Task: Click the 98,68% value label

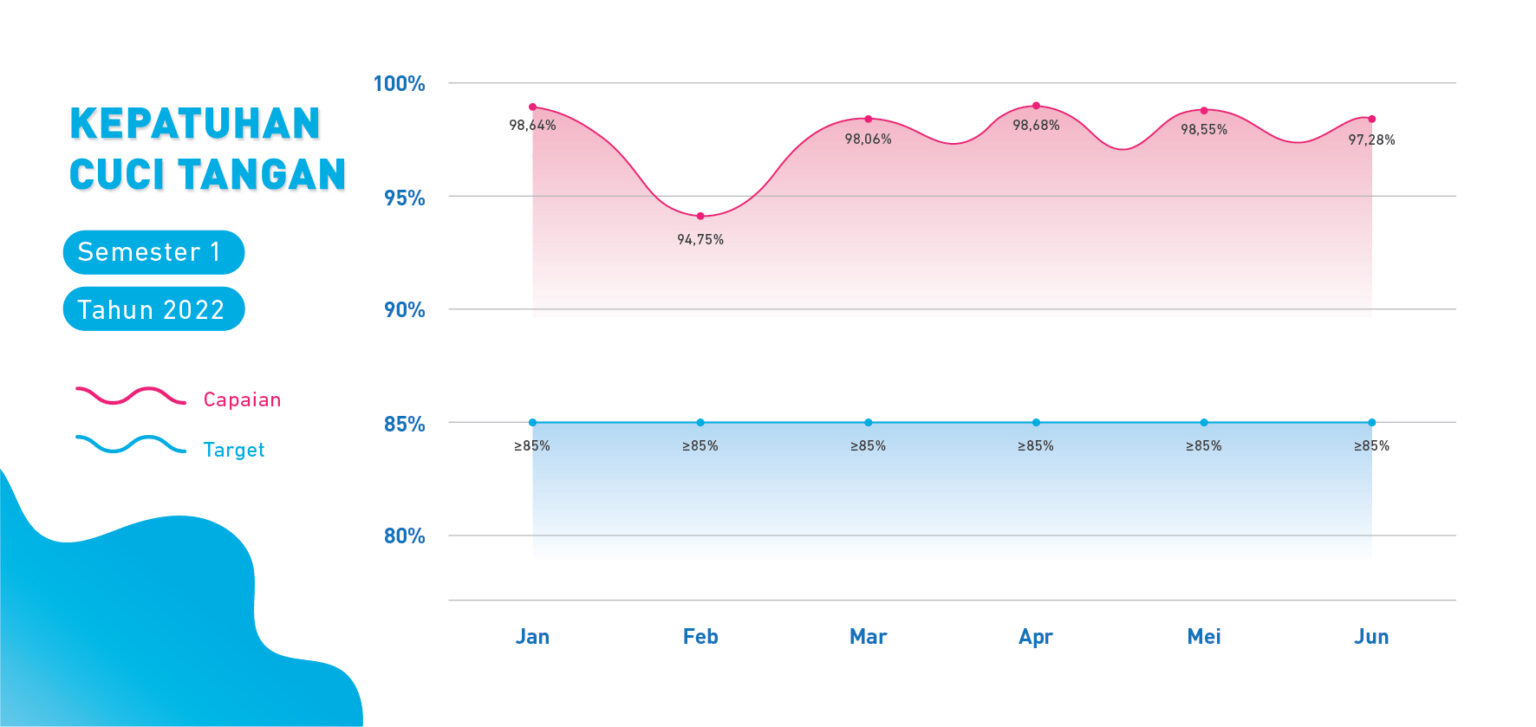Action: point(1036,126)
